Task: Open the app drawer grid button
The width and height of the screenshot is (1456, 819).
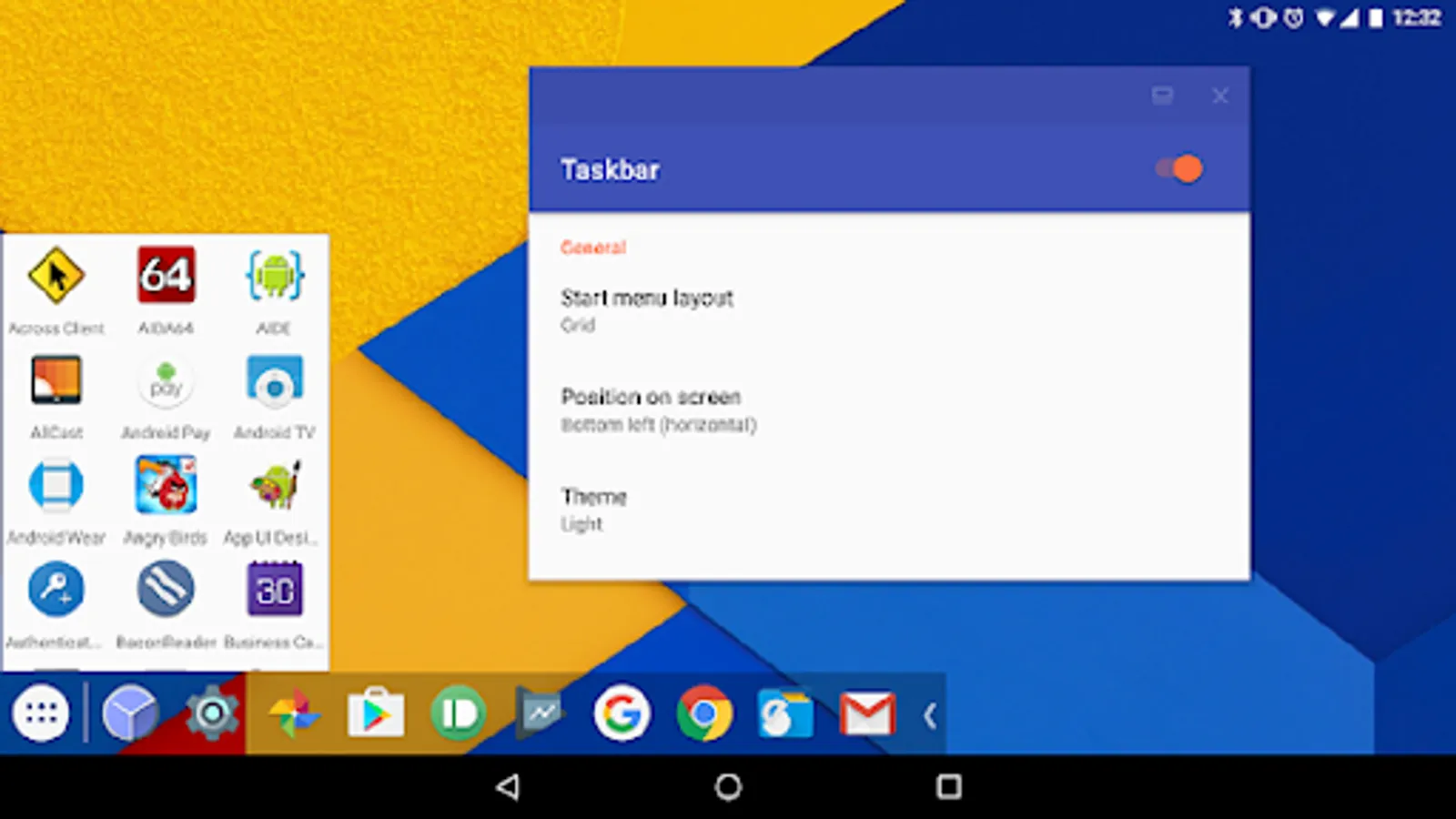Action: pos(43,714)
